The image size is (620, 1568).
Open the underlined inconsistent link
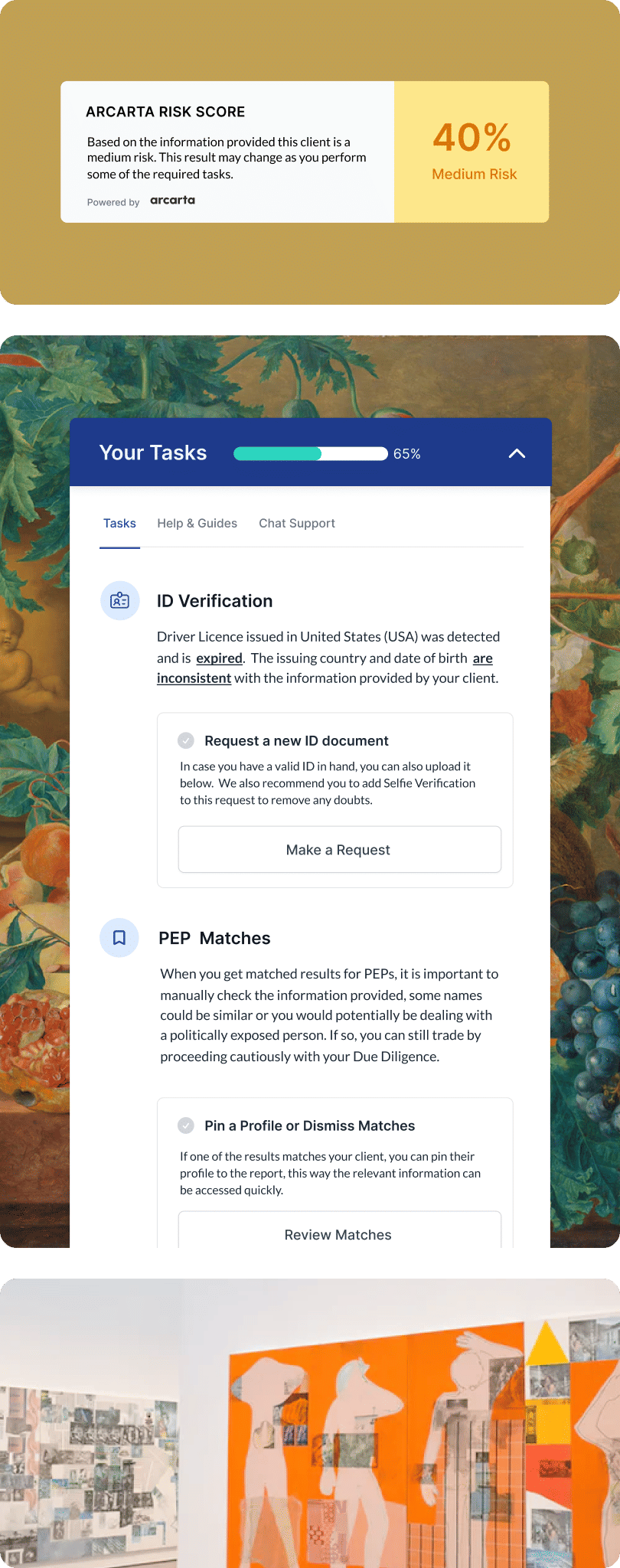[194, 678]
